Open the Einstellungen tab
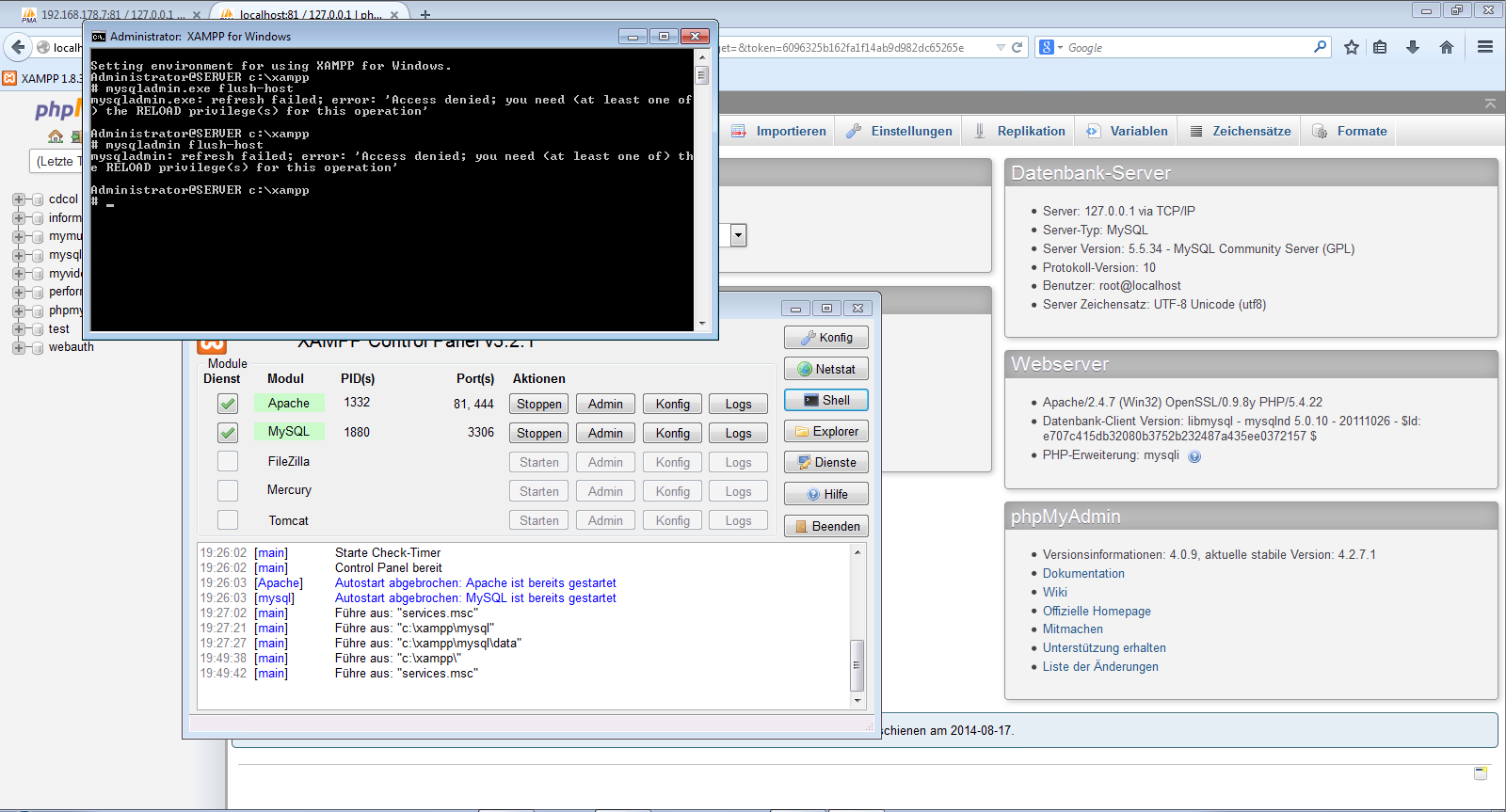The height and width of the screenshot is (812, 1506). (x=899, y=132)
